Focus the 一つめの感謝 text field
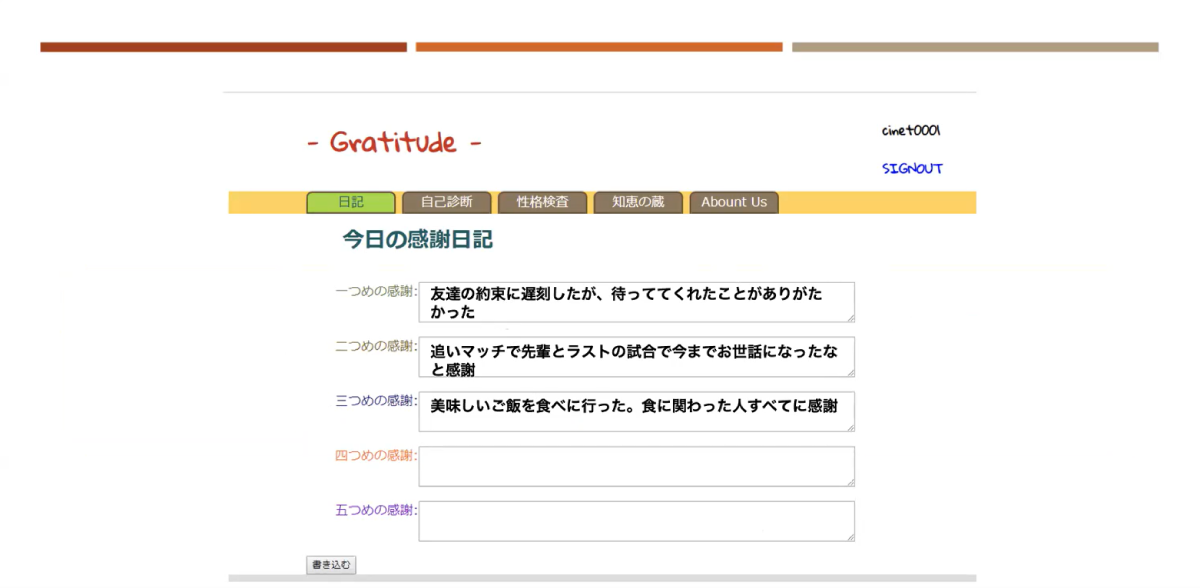This screenshot has width=1200, height=588. 637,302
